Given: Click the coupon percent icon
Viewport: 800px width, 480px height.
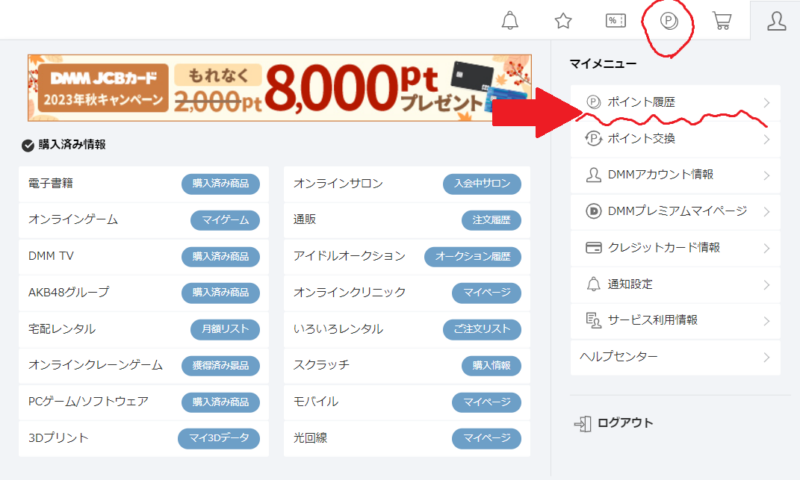Looking at the screenshot, I should [616, 21].
